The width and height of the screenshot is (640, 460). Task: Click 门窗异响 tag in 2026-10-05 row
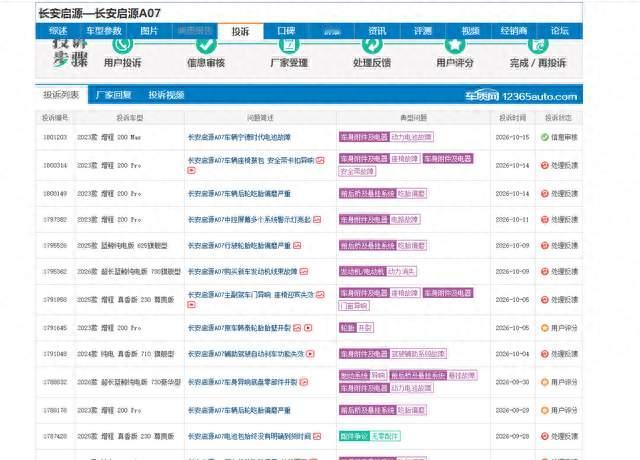coord(354,306)
